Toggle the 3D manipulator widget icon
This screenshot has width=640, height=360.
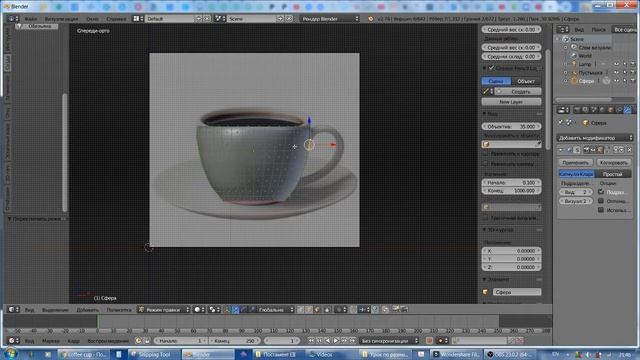coord(227,310)
